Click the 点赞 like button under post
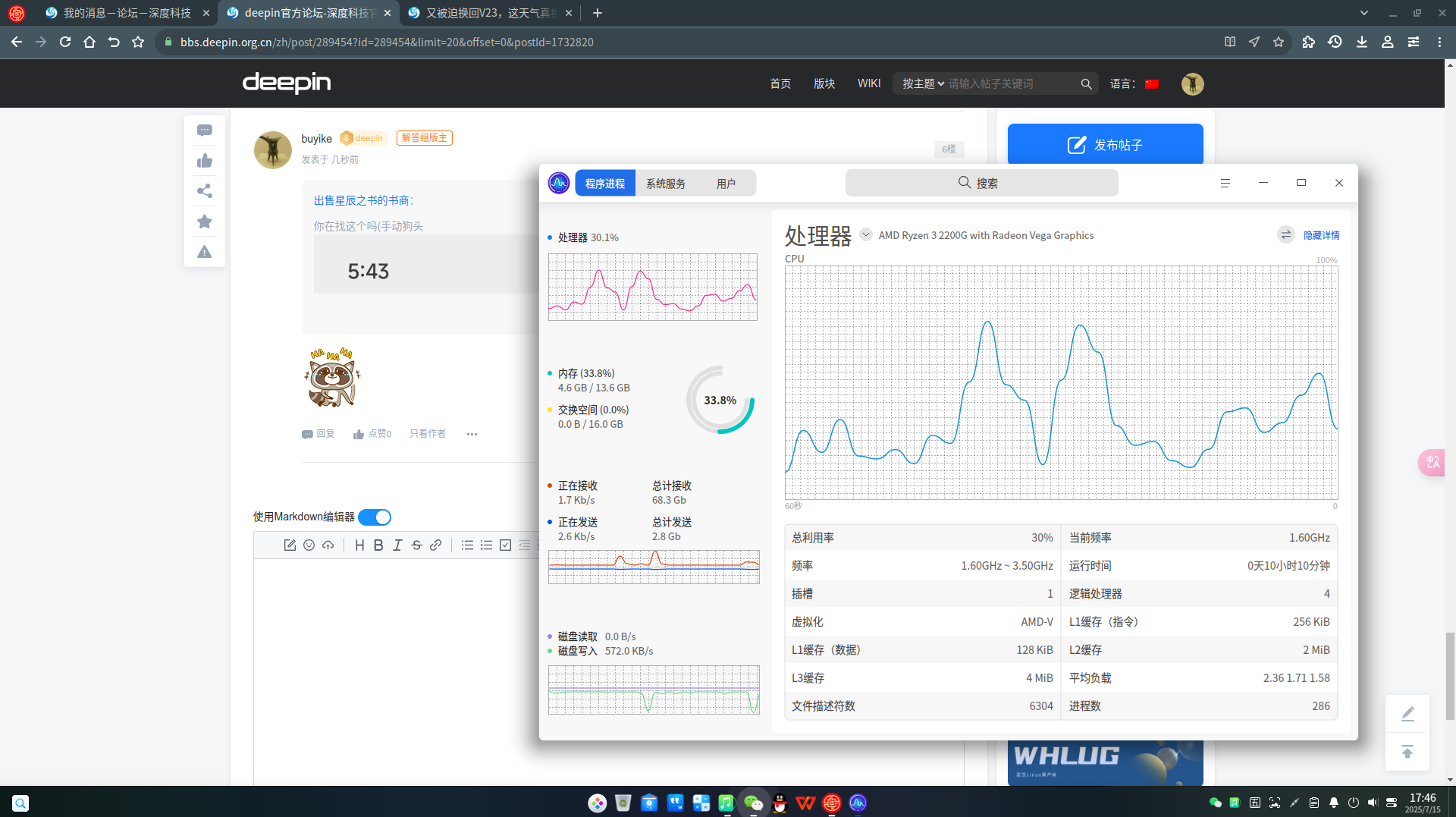This screenshot has height=817, width=1456. 372,434
